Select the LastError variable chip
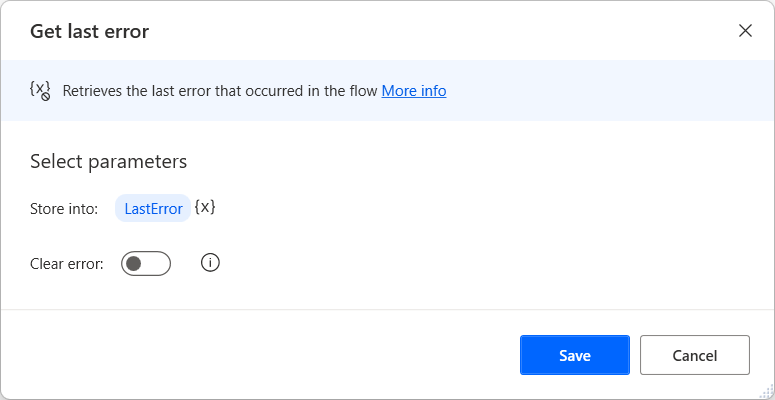The image size is (775, 400). point(153,209)
